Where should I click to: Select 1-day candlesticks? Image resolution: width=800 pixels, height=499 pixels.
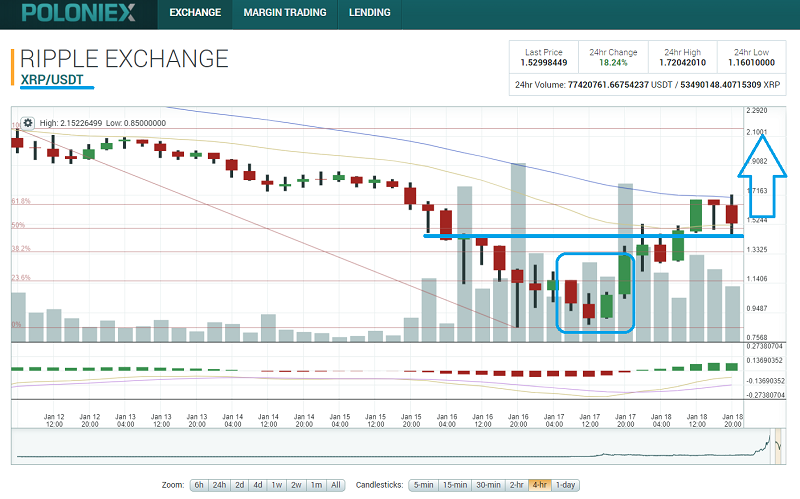click(x=565, y=485)
